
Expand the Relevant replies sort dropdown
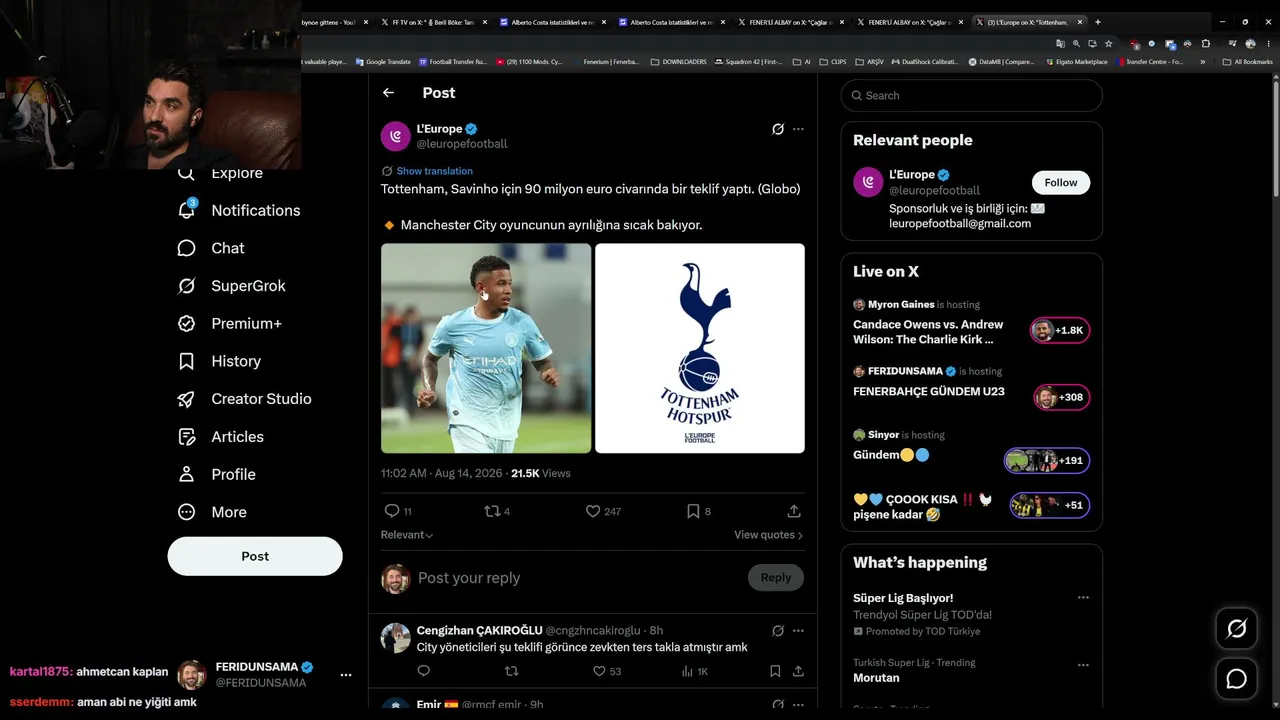pos(407,535)
